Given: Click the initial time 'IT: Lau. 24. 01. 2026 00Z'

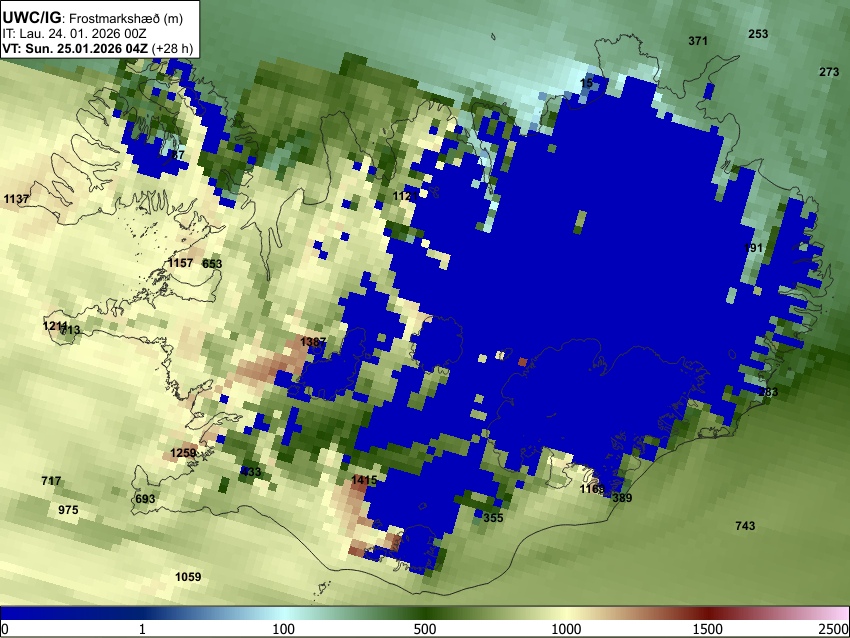Looking at the screenshot, I should click(x=74, y=34).
